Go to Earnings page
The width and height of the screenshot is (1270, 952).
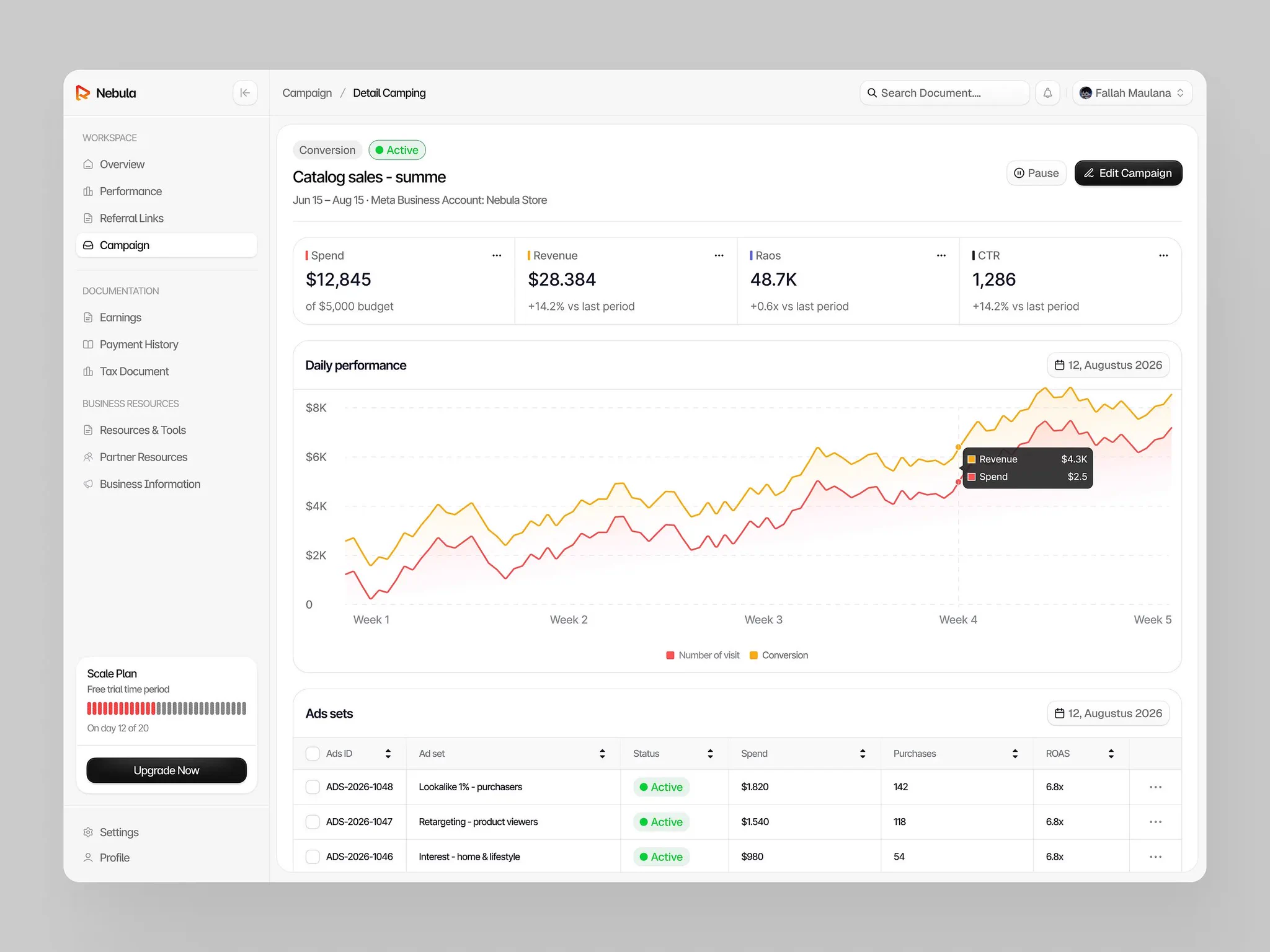click(166, 317)
